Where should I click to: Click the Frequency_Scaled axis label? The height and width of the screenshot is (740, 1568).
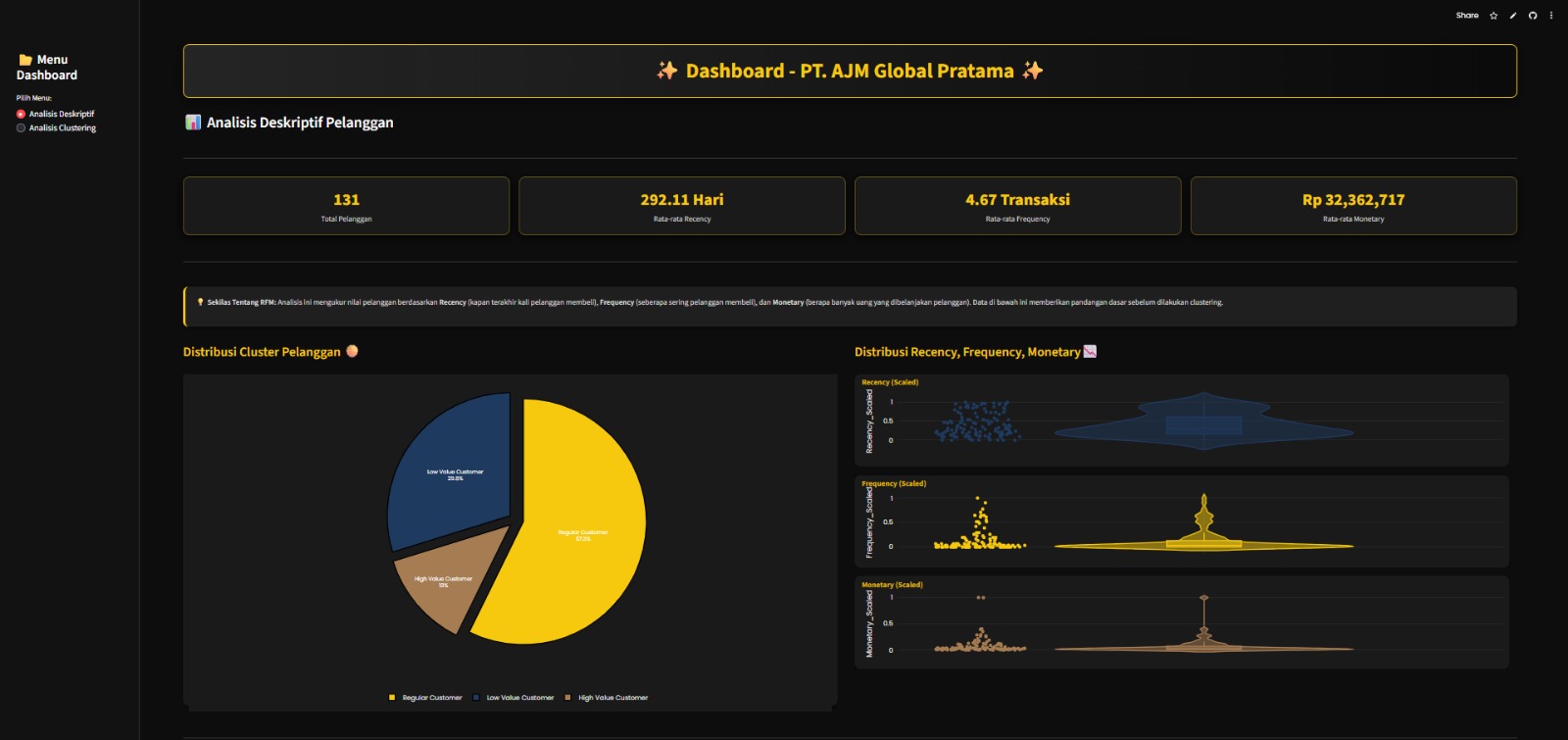(x=869, y=523)
